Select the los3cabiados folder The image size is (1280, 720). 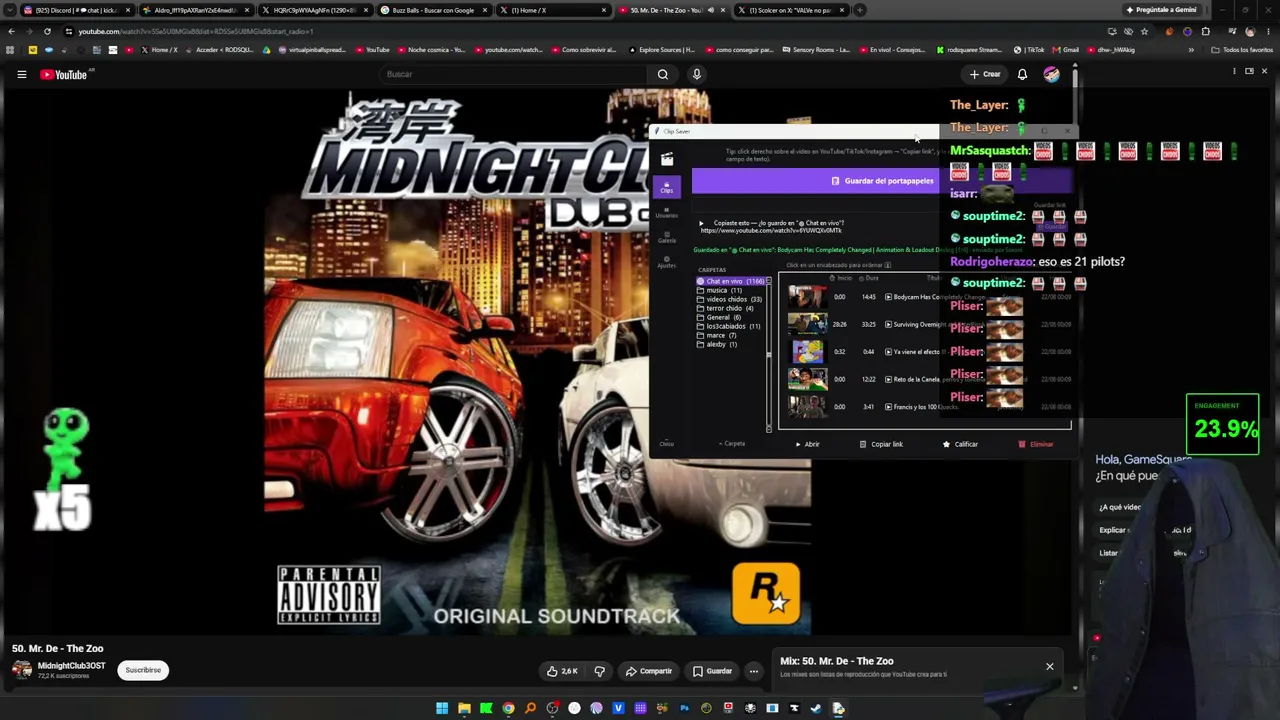(729, 326)
